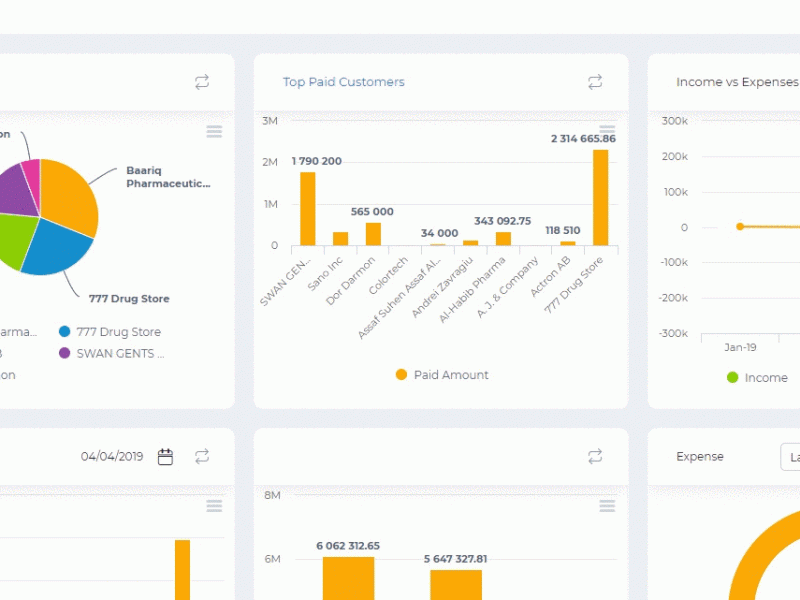Select the purple pie slice
The height and width of the screenshot is (600, 800).
(18, 194)
